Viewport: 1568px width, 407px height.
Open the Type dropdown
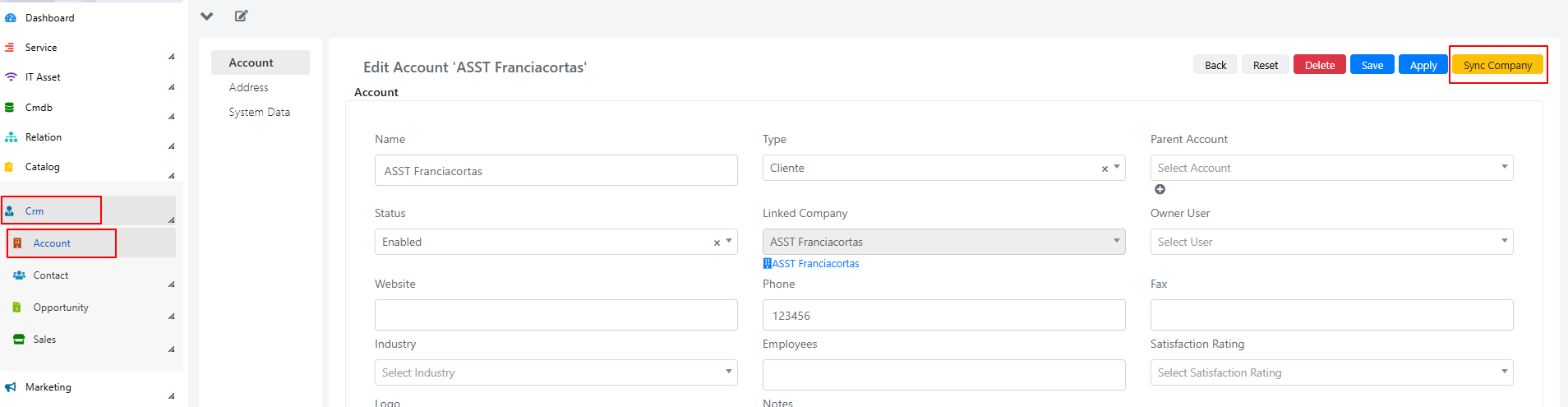coord(943,168)
